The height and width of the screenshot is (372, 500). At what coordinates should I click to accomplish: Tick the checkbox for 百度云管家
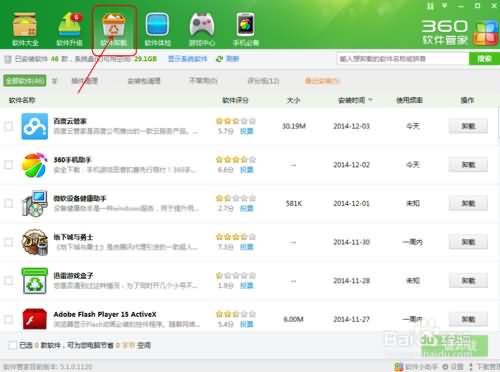pyautogui.click(x=9, y=126)
